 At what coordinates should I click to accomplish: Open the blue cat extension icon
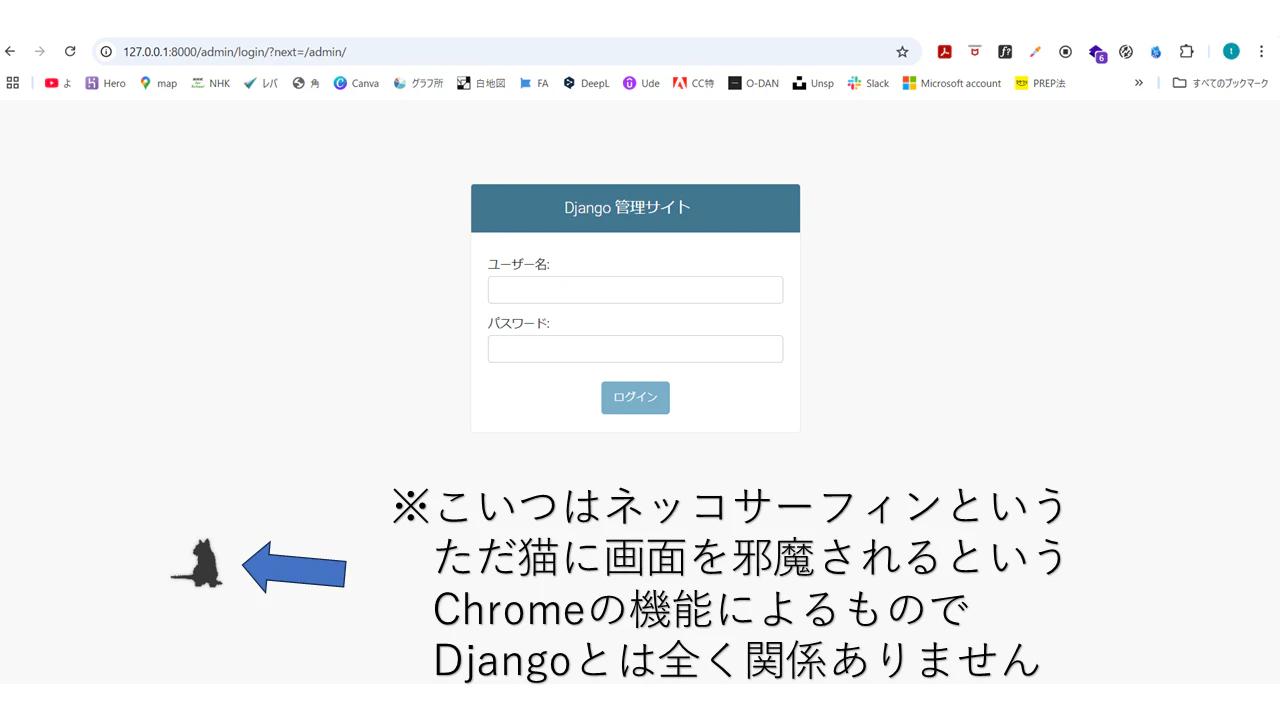coord(1156,52)
